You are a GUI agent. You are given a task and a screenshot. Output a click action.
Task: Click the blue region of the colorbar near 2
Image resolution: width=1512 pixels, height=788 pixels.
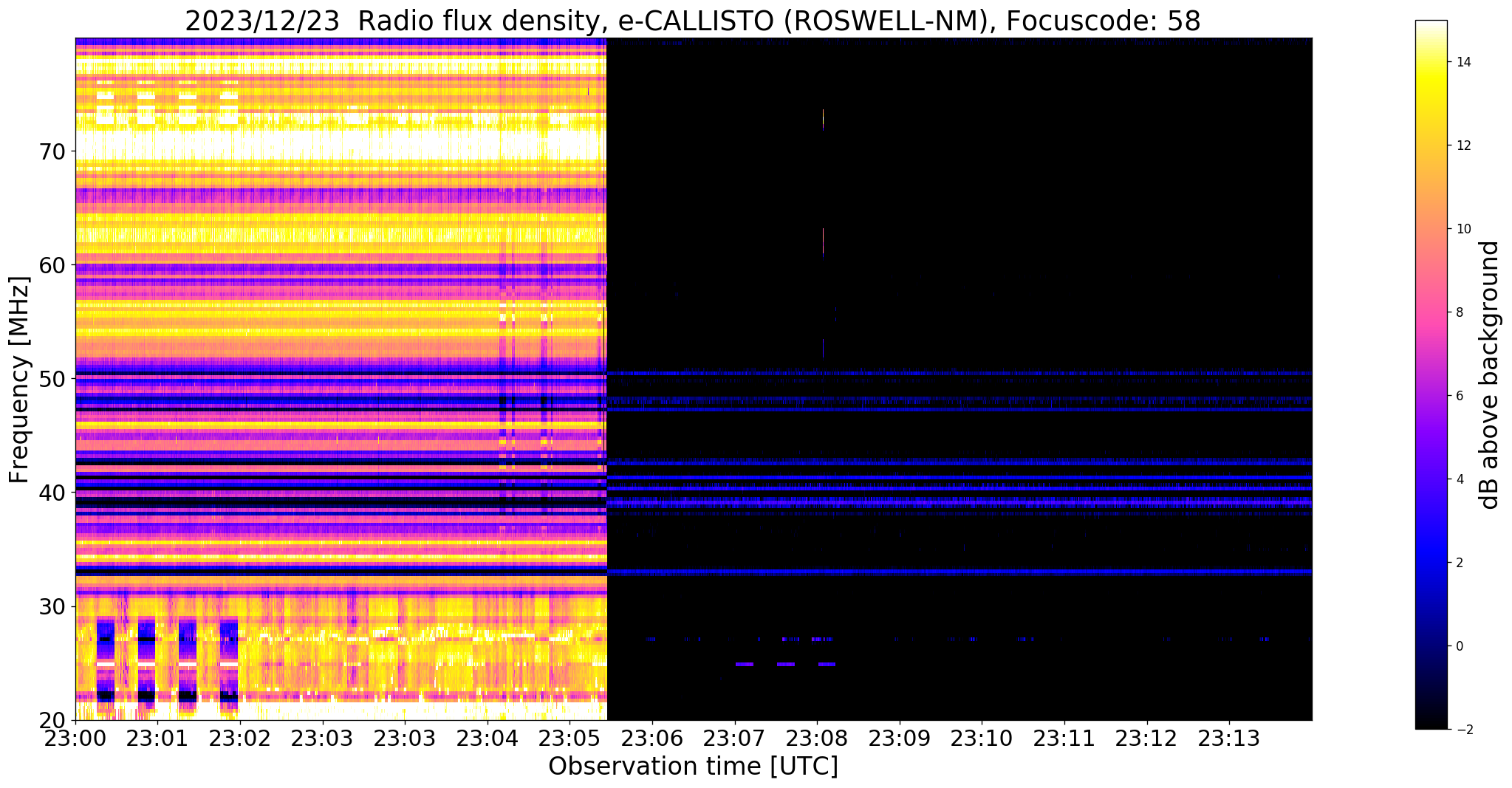click(x=1431, y=563)
